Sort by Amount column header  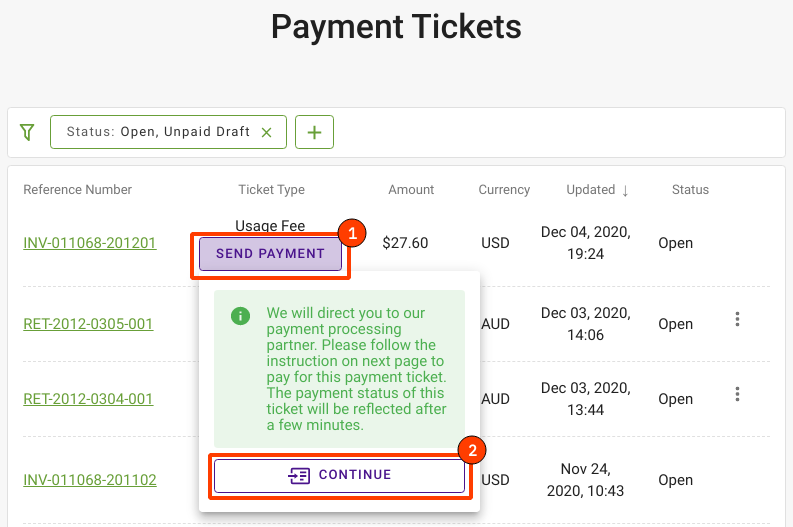click(411, 190)
